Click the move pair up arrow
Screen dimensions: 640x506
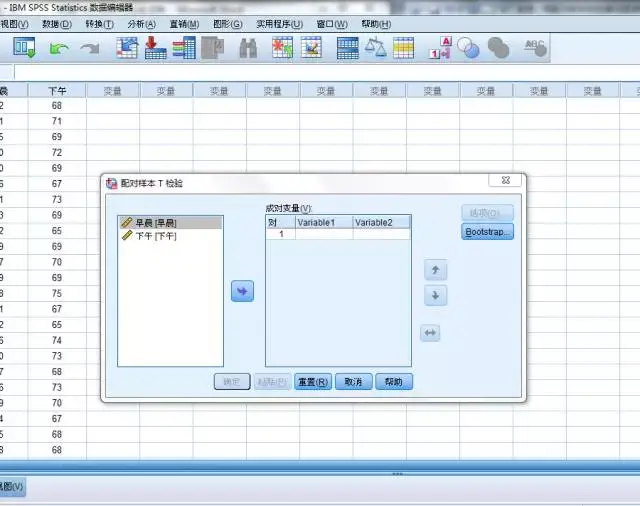tap(435, 270)
